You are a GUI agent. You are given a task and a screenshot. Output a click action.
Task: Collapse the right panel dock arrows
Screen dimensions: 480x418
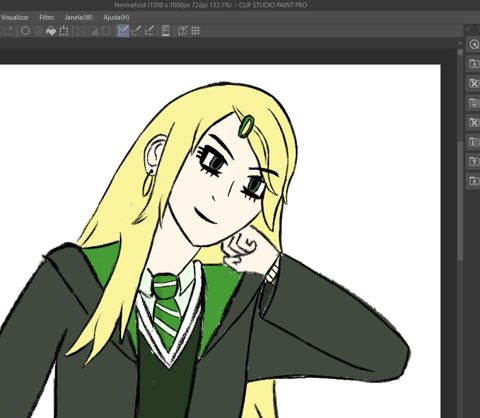pyautogui.click(x=468, y=29)
